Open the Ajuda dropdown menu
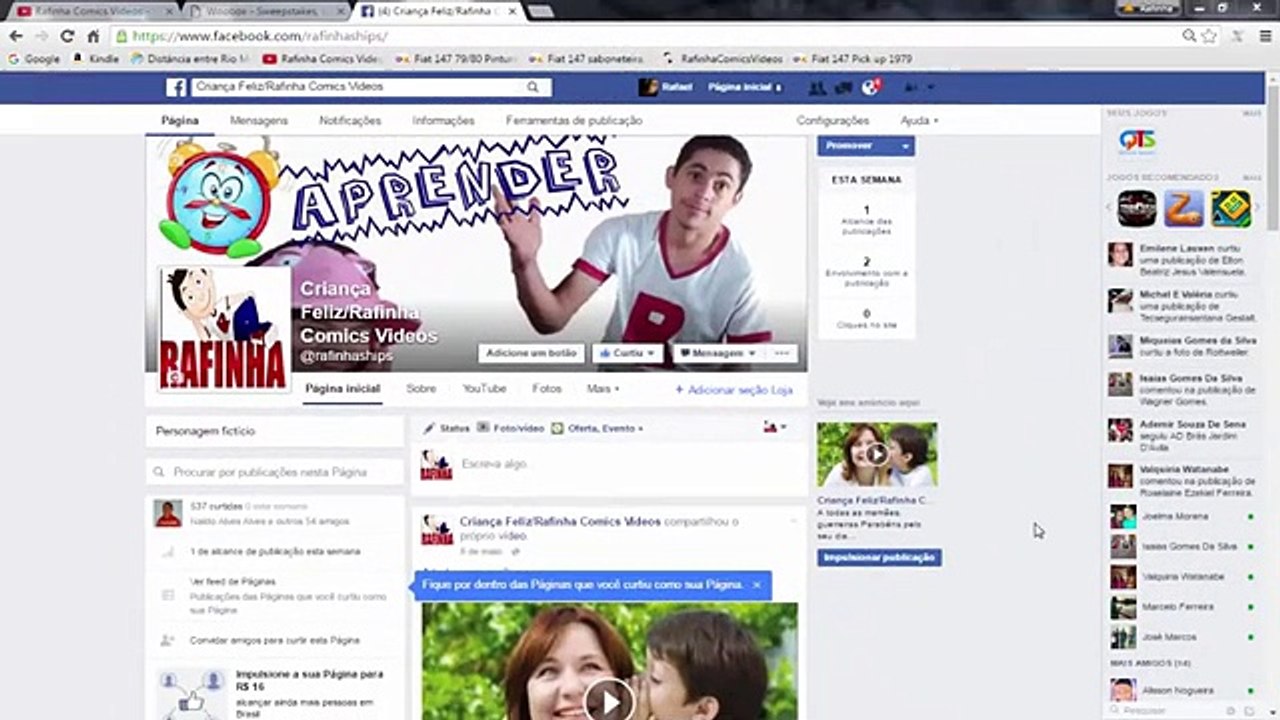This screenshot has height=720, width=1280. pos(919,120)
